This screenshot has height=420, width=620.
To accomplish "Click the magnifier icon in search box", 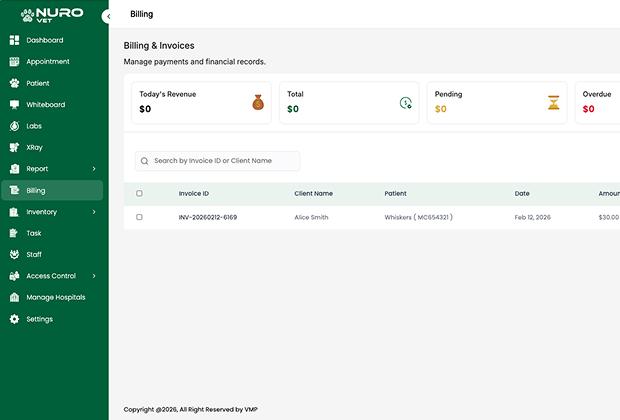I will pos(145,161).
